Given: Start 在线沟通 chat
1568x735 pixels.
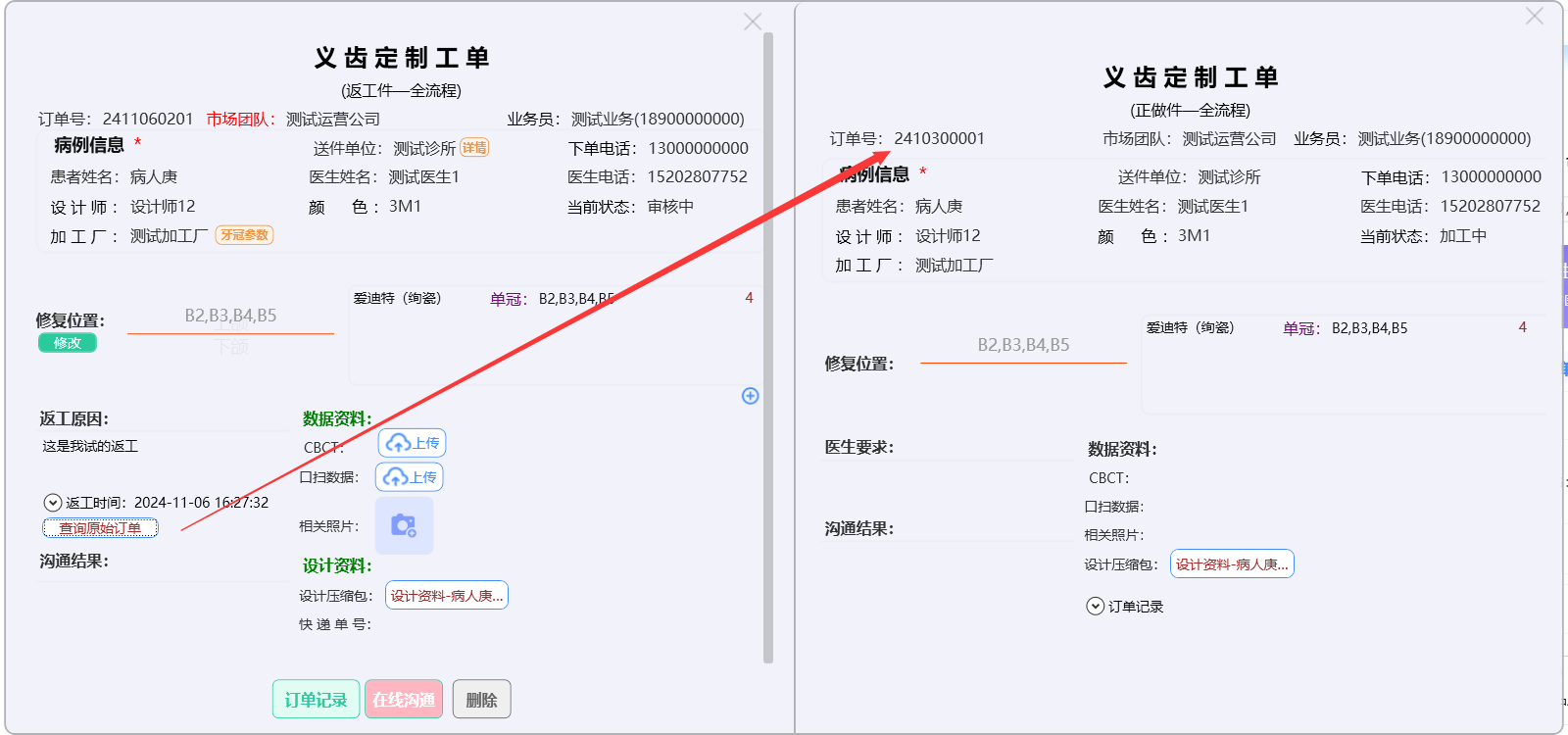Looking at the screenshot, I should click(404, 700).
